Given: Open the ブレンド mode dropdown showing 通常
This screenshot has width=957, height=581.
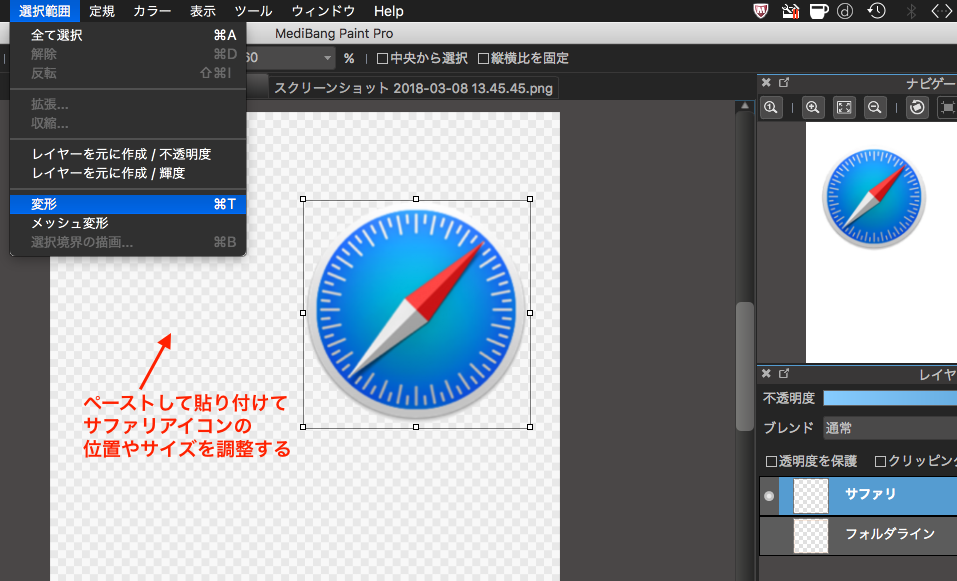Looking at the screenshot, I should click(x=890, y=428).
